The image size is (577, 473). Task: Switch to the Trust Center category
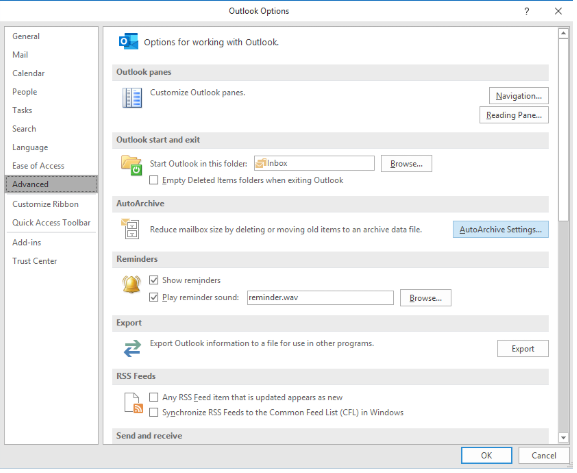[x=35, y=261]
